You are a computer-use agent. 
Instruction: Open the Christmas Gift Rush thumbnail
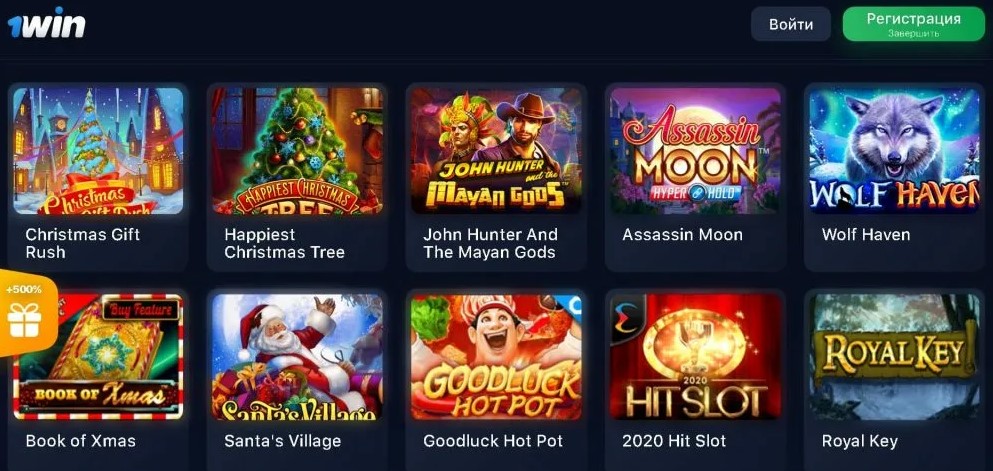point(98,151)
